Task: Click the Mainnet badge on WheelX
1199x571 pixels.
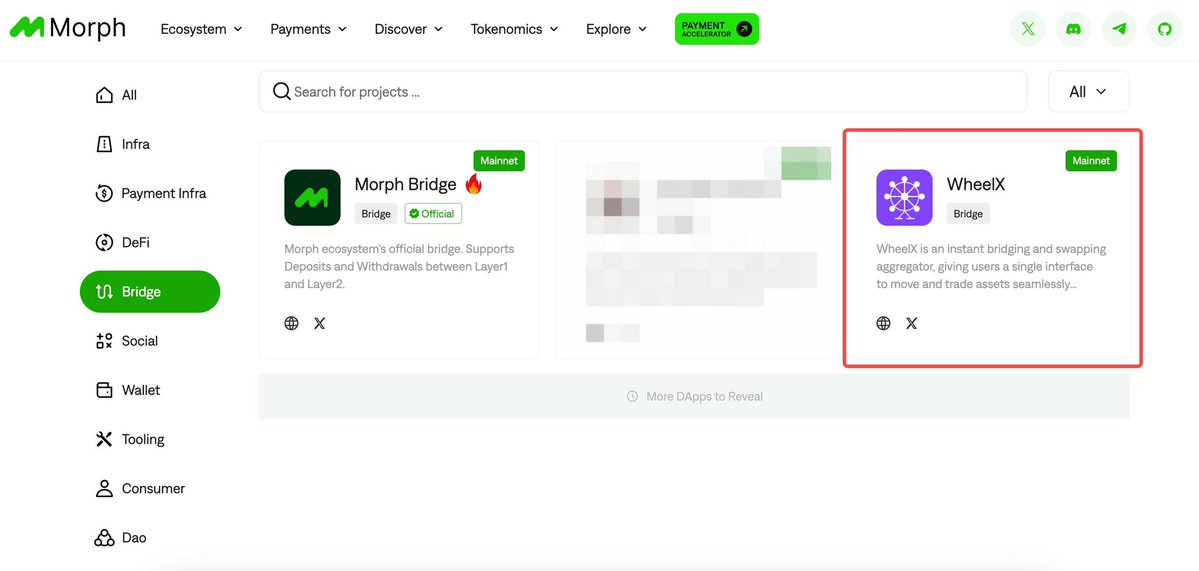Action: click(1091, 161)
